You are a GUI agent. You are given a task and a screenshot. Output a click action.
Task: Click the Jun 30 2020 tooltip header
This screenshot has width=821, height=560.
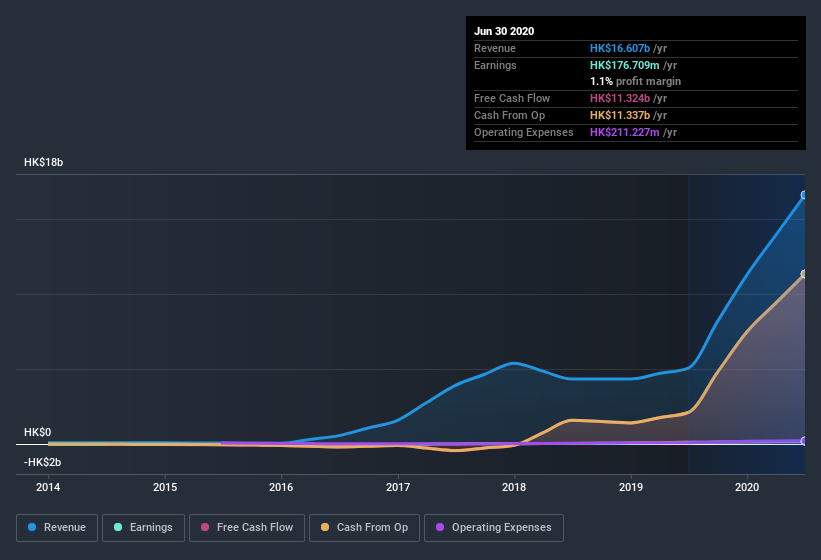pos(504,31)
